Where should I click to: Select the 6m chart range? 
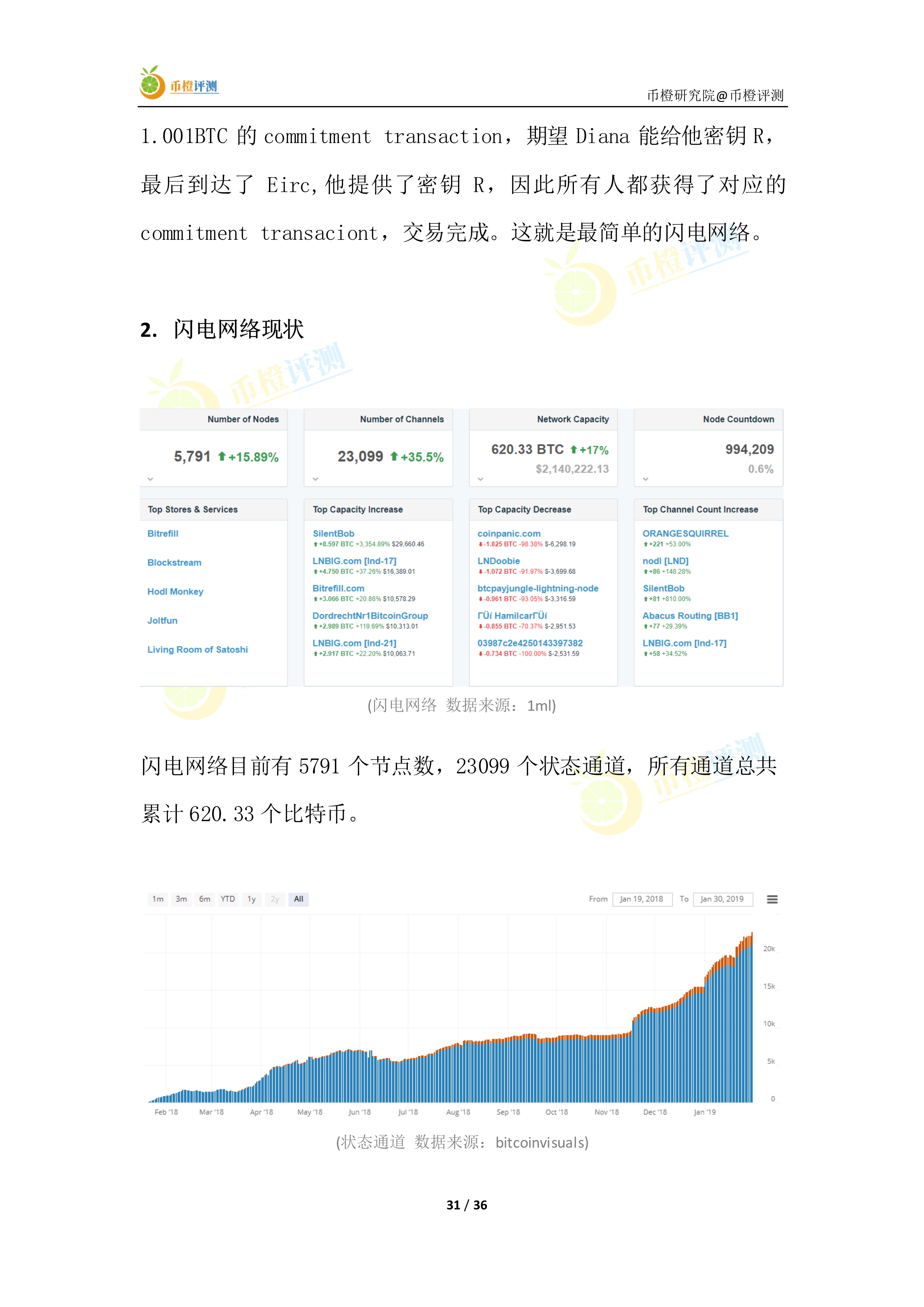[204, 899]
